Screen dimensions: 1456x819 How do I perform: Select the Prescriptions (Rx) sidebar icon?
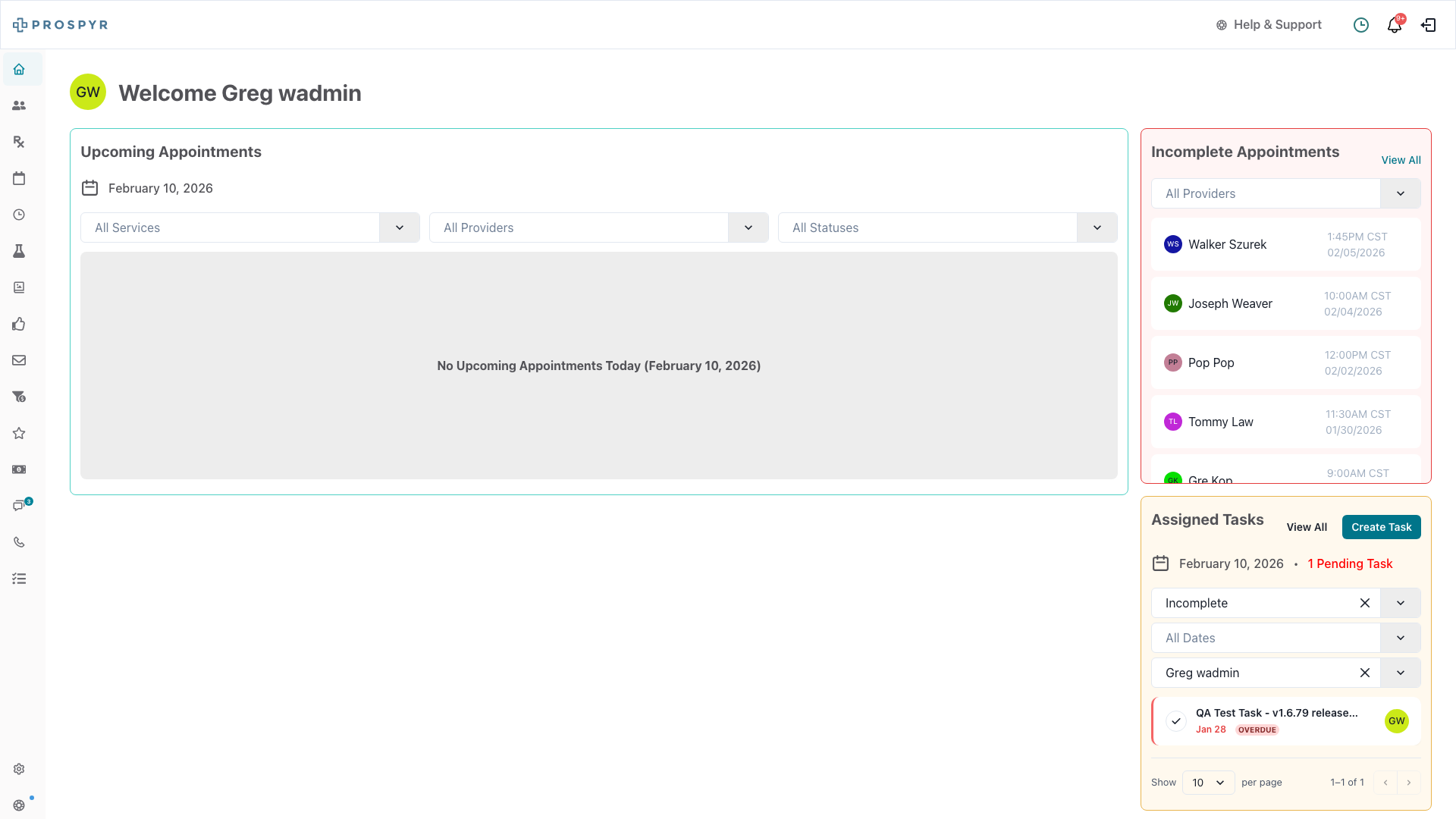coord(18,142)
